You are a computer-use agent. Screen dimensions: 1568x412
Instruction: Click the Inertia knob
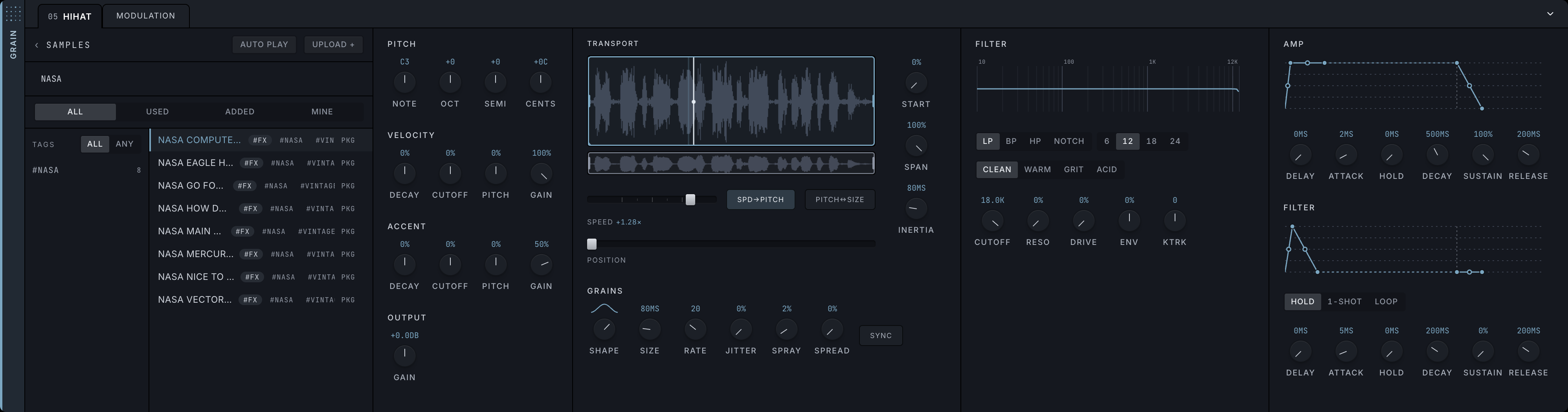(x=916, y=208)
